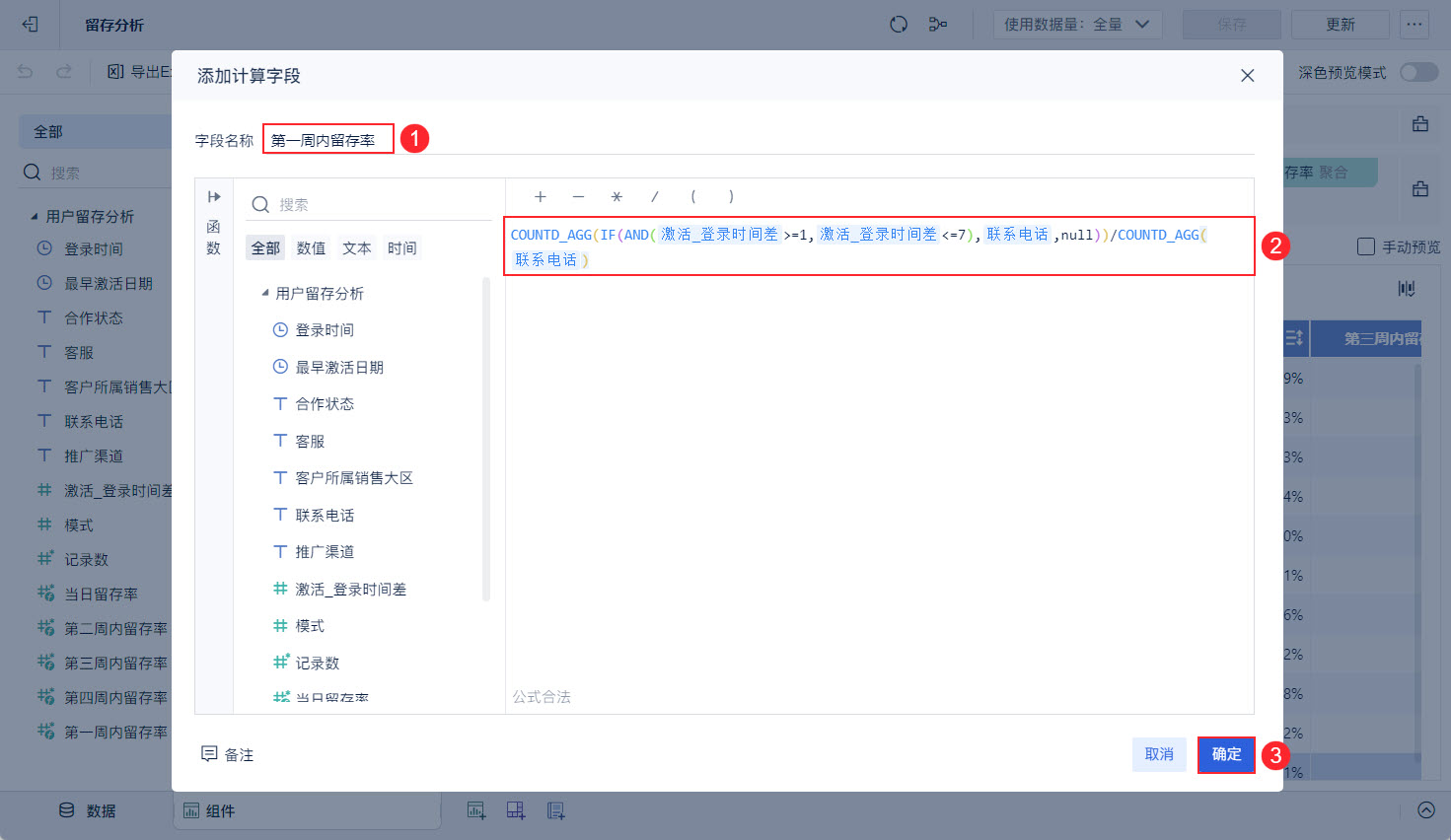This screenshot has width=1451, height=840.
Task: Click the 确定 button
Action: coord(1226,754)
